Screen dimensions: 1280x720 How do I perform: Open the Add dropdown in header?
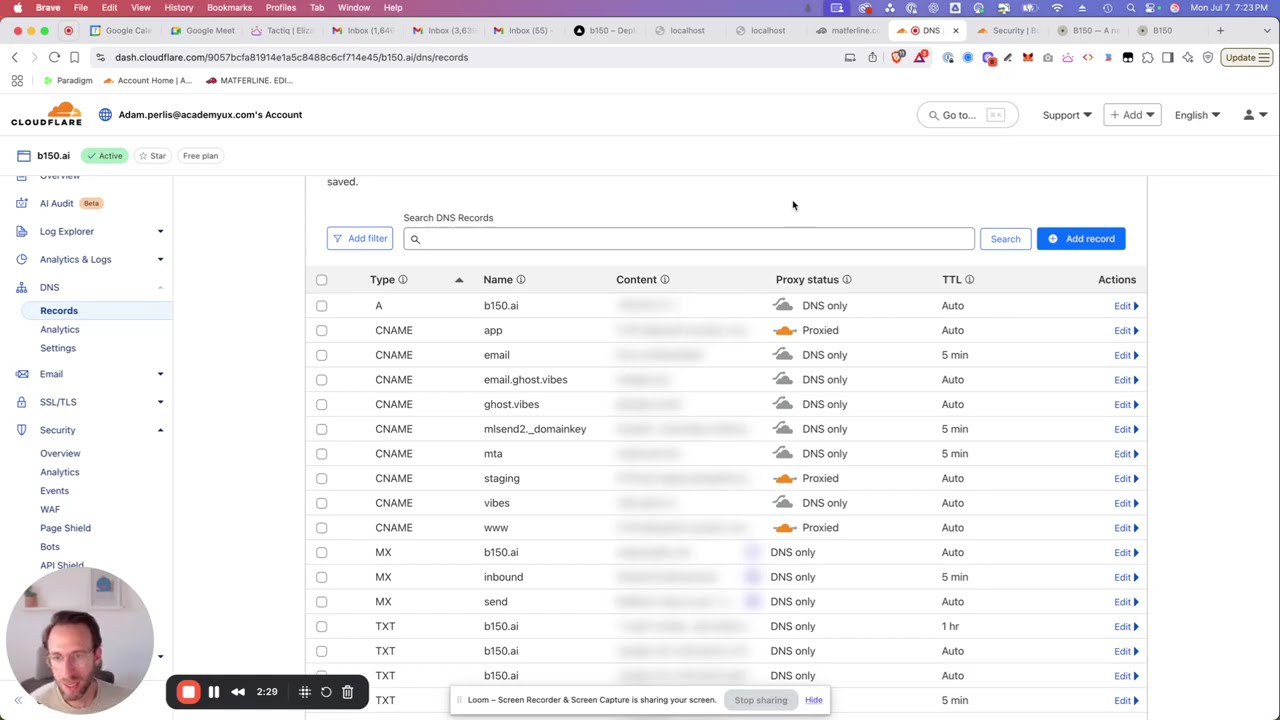pyautogui.click(x=1132, y=115)
